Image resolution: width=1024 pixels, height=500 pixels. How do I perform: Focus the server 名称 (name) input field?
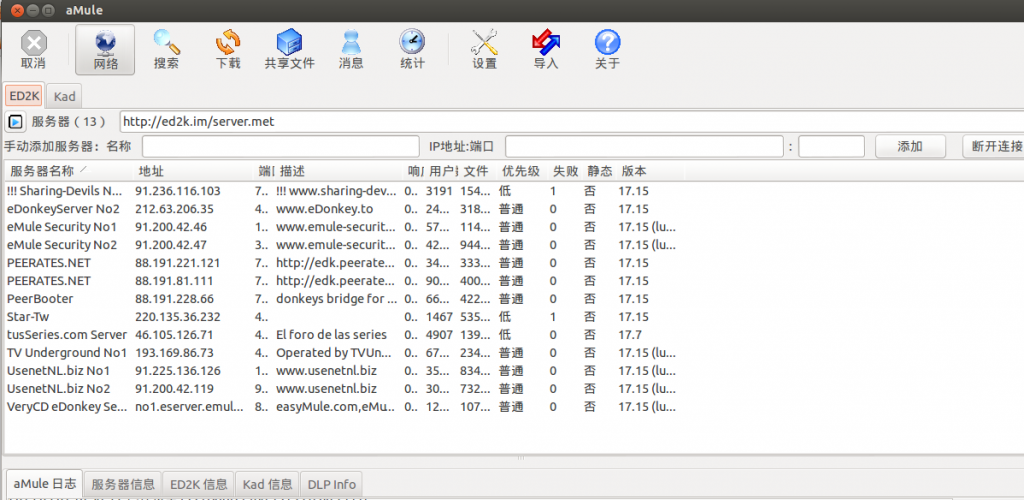tap(281, 147)
